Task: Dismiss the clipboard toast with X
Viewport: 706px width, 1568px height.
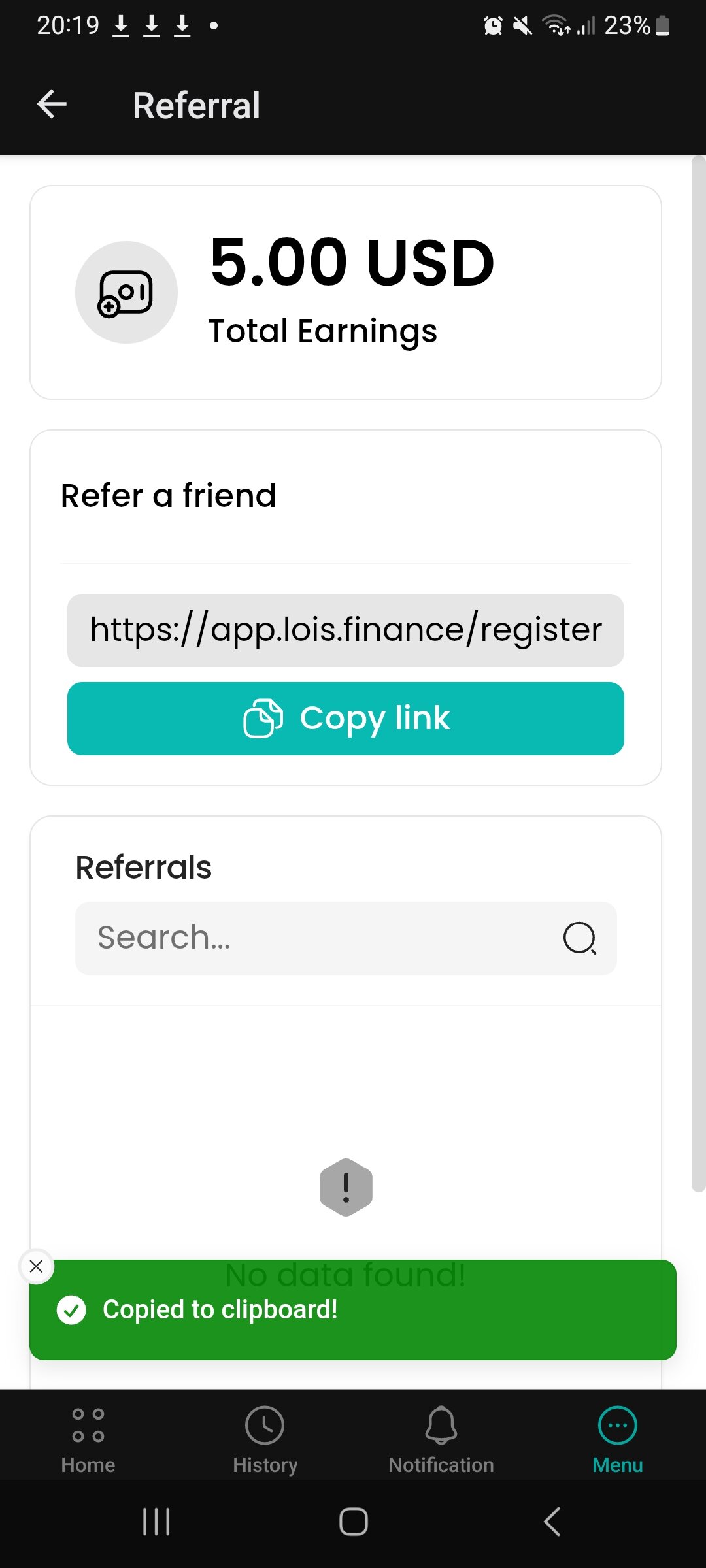Action: pyautogui.click(x=37, y=1266)
